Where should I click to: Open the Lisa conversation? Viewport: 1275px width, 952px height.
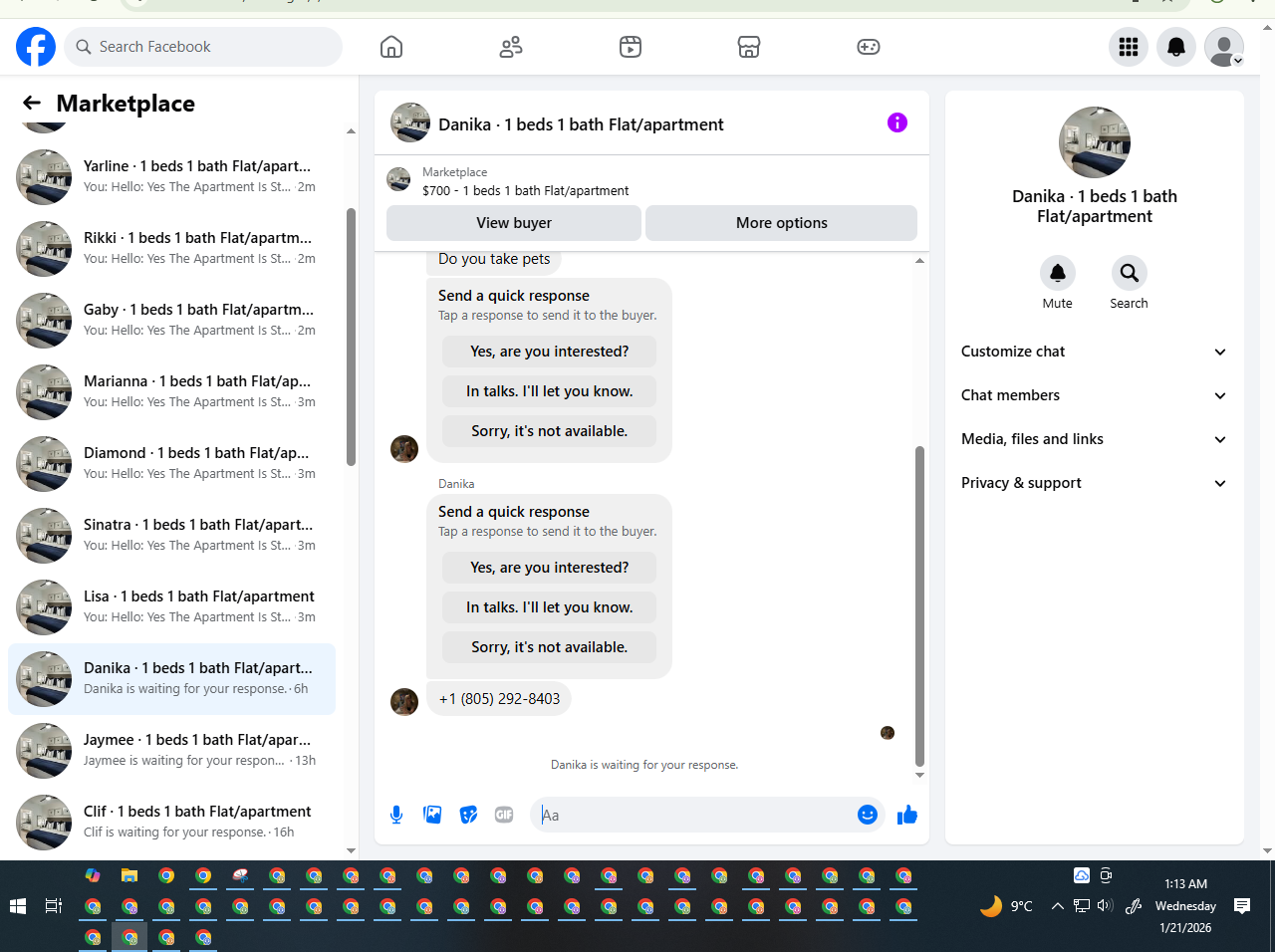[171, 607]
